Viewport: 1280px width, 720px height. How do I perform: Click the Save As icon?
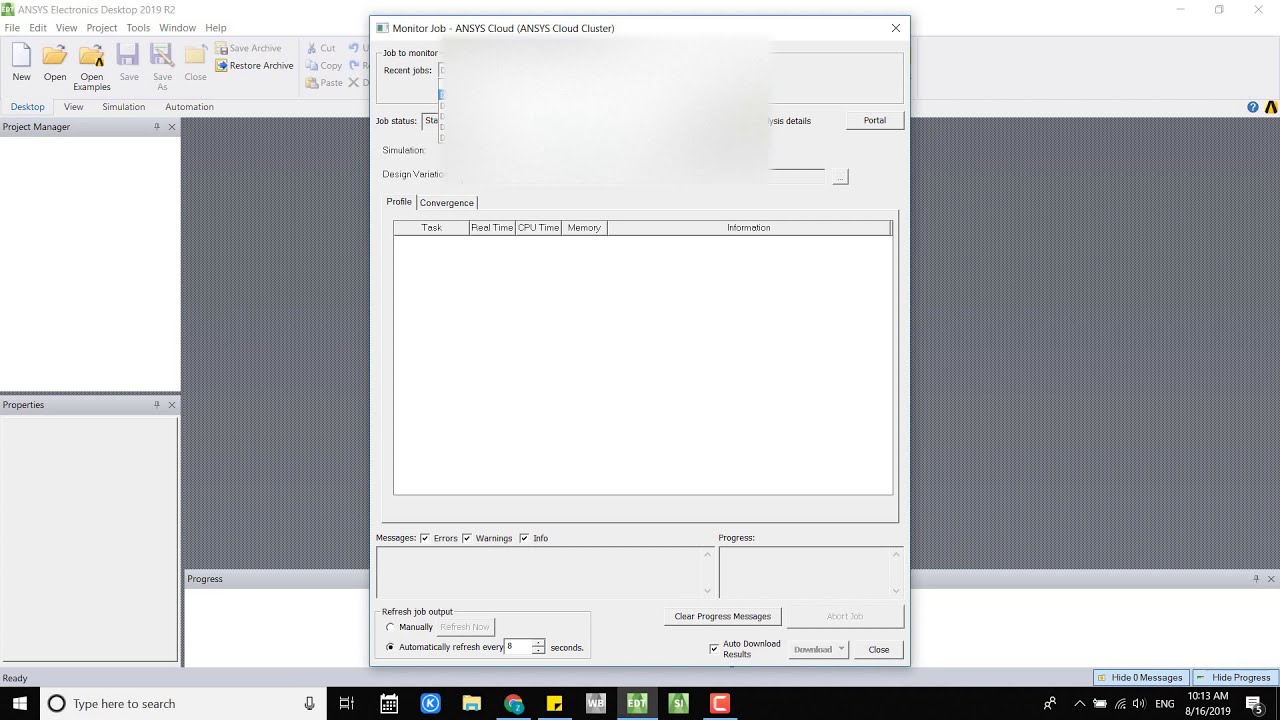point(162,67)
